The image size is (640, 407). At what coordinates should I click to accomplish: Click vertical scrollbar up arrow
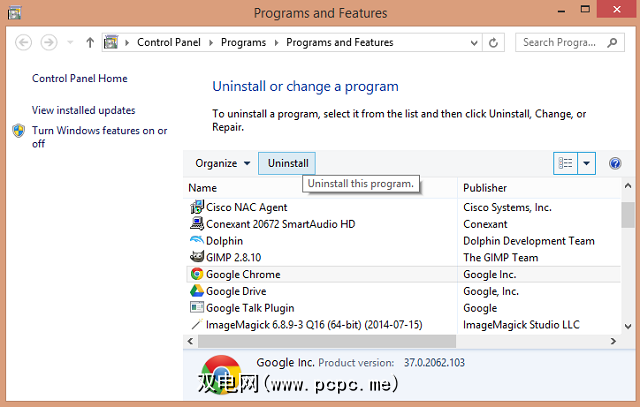(x=628, y=186)
